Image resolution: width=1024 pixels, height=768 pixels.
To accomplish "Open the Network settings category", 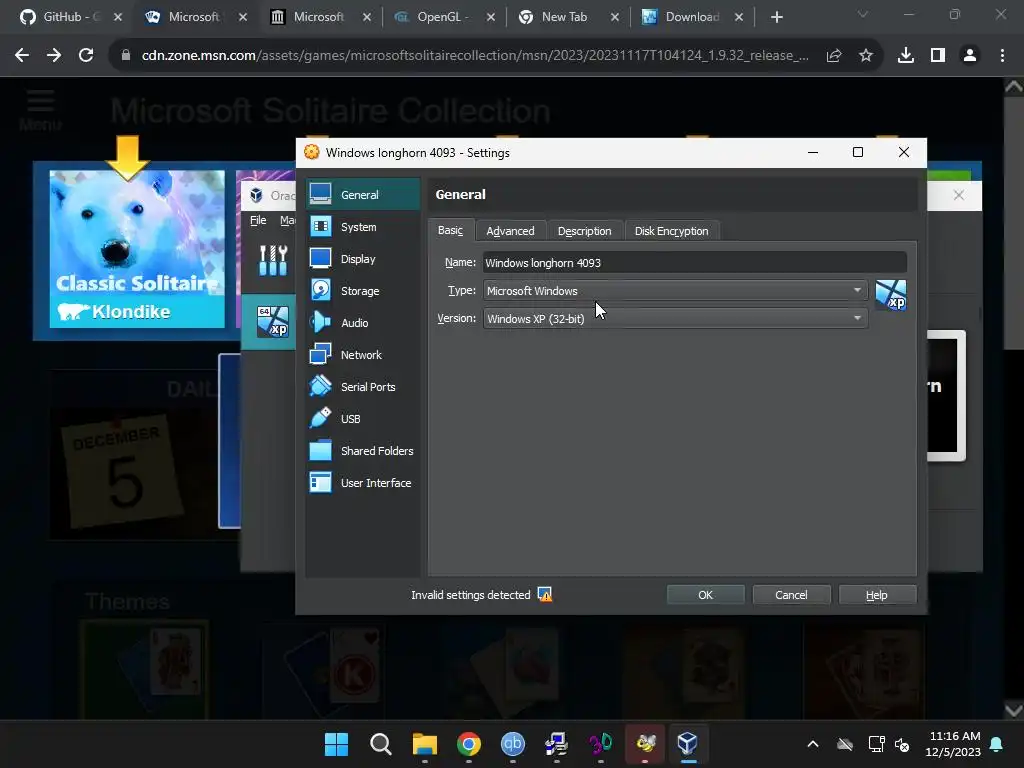I will pyautogui.click(x=362, y=355).
